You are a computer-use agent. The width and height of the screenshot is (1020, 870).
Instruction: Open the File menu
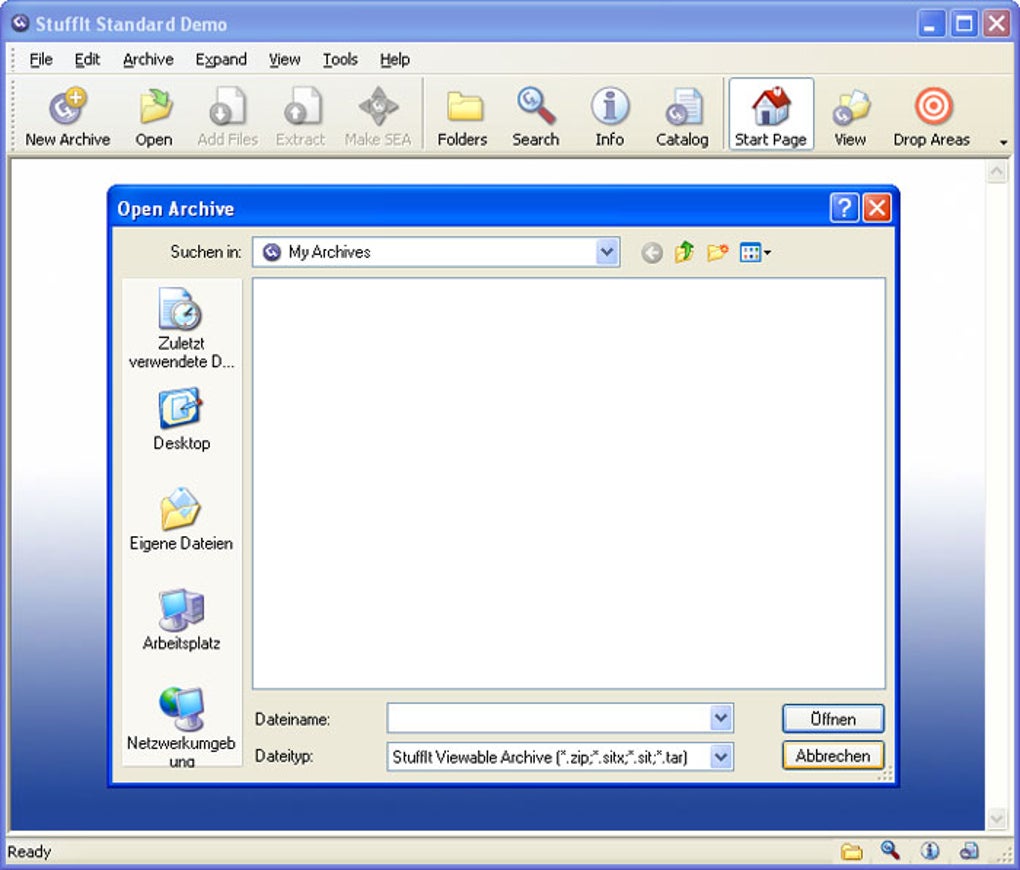[x=41, y=59]
